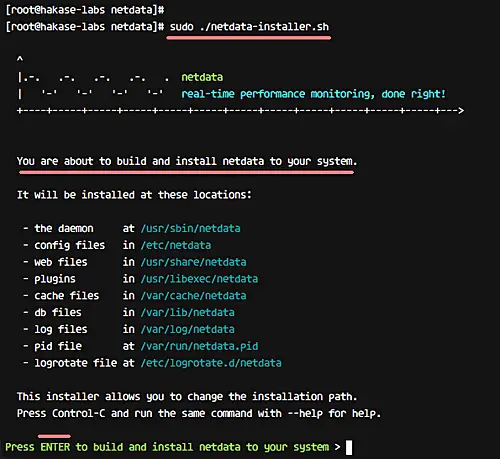This screenshot has height=459, width=500.
Task: Click the terminal cursor block at the prompt
Action: click(x=349, y=447)
